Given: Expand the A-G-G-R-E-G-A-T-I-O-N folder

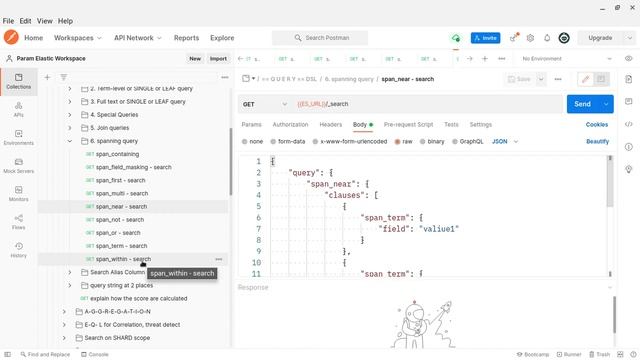Looking at the screenshot, I should pyautogui.click(x=64, y=311).
